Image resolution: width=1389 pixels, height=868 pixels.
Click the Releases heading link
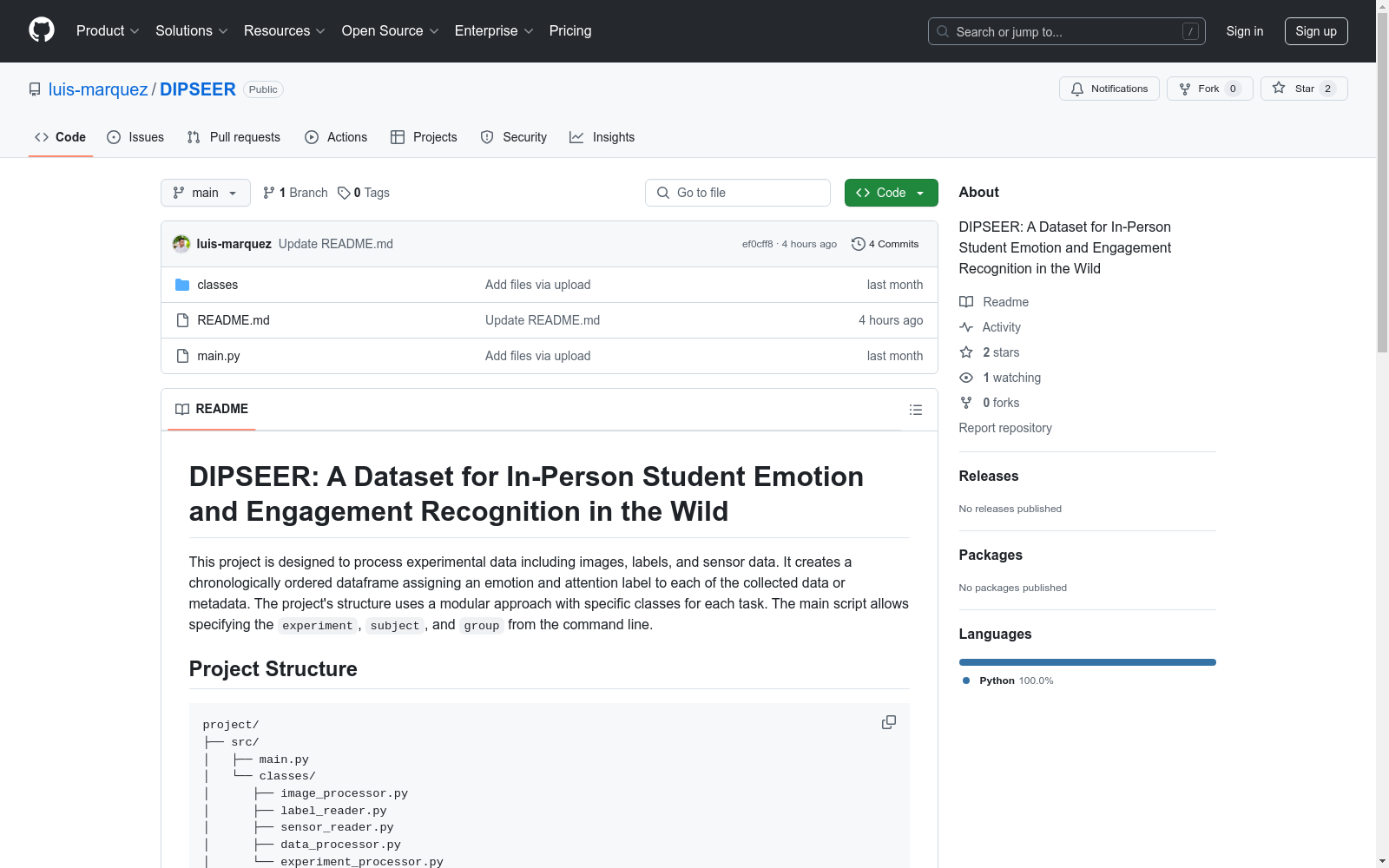coord(989,476)
